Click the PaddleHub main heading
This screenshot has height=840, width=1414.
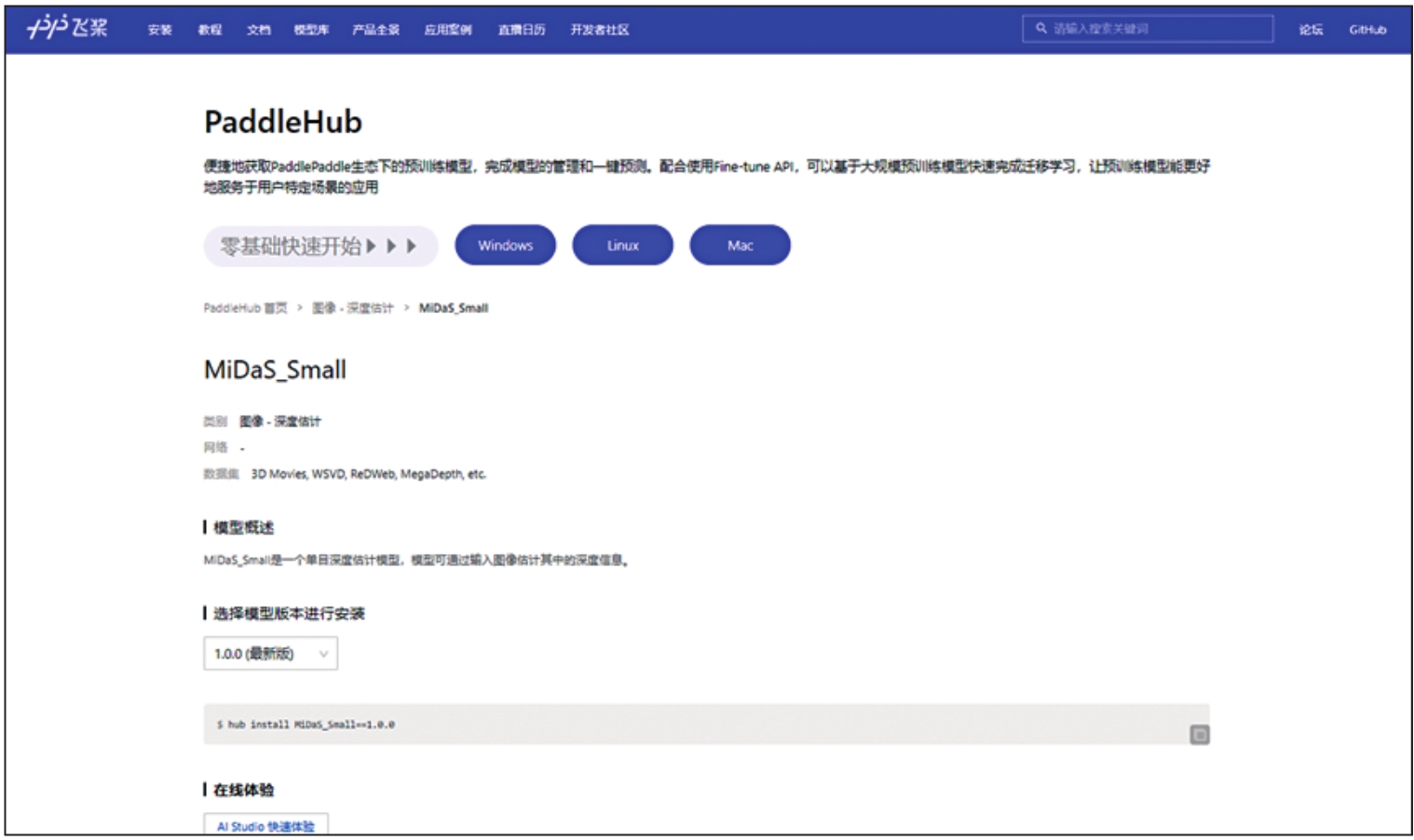click(x=283, y=122)
